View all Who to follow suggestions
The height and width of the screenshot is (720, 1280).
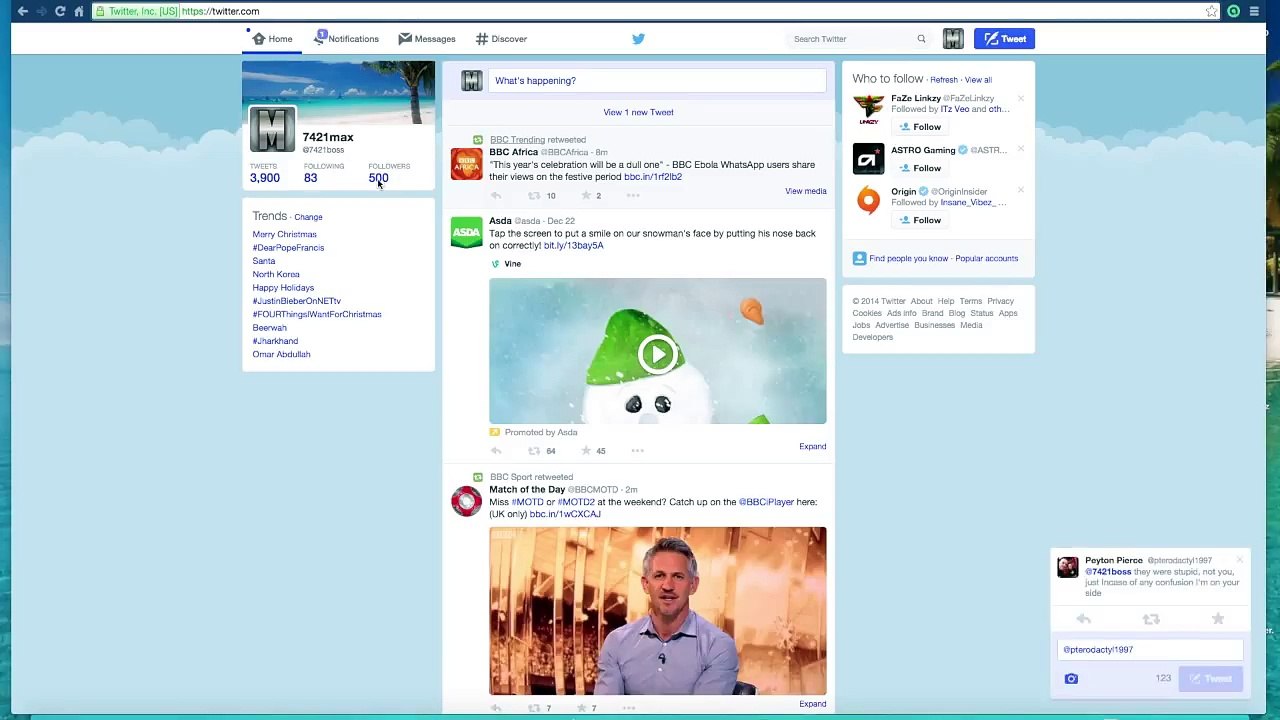point(978,80)
